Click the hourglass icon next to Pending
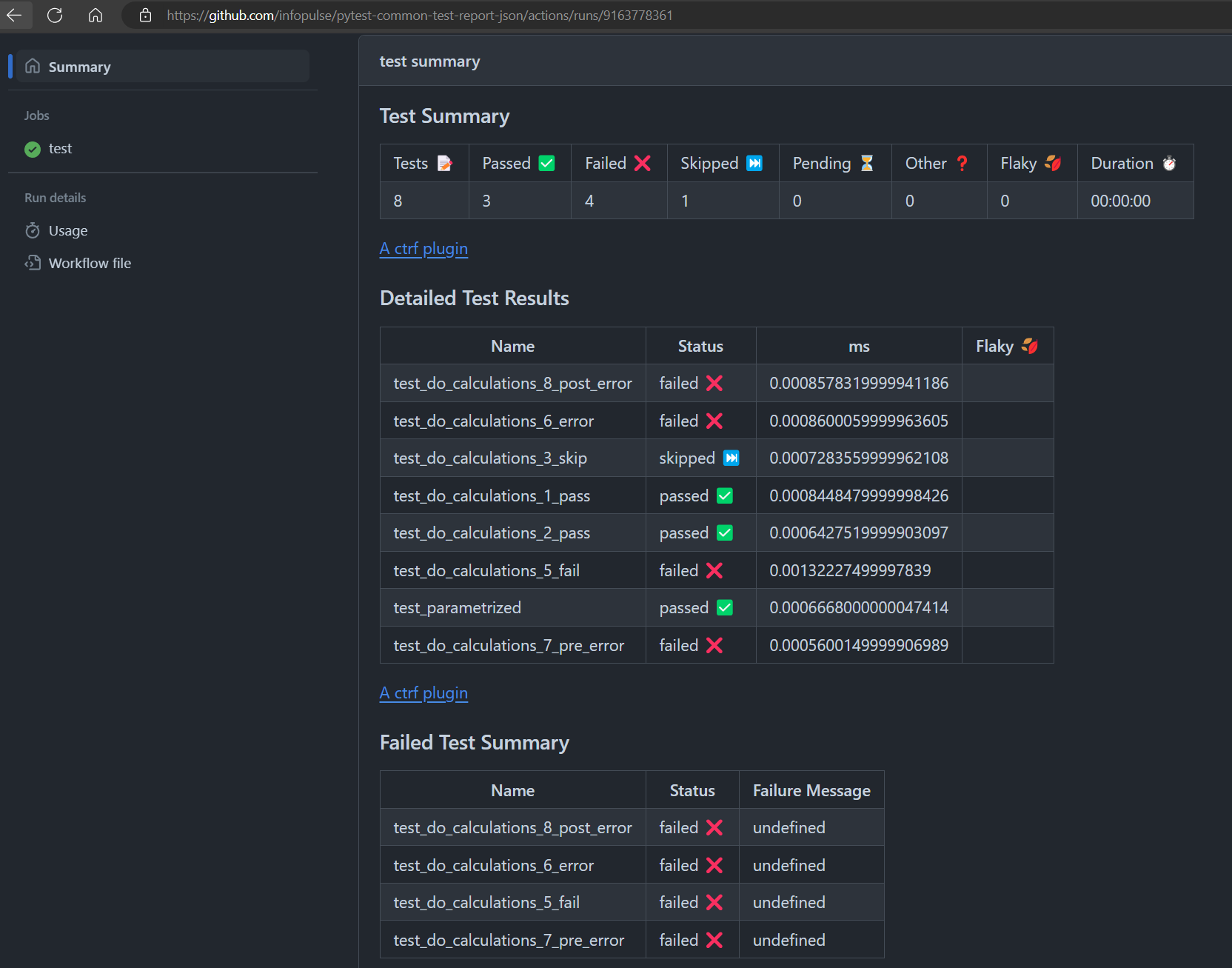The width and height of the screenshot is (1232, 968). 867,163
